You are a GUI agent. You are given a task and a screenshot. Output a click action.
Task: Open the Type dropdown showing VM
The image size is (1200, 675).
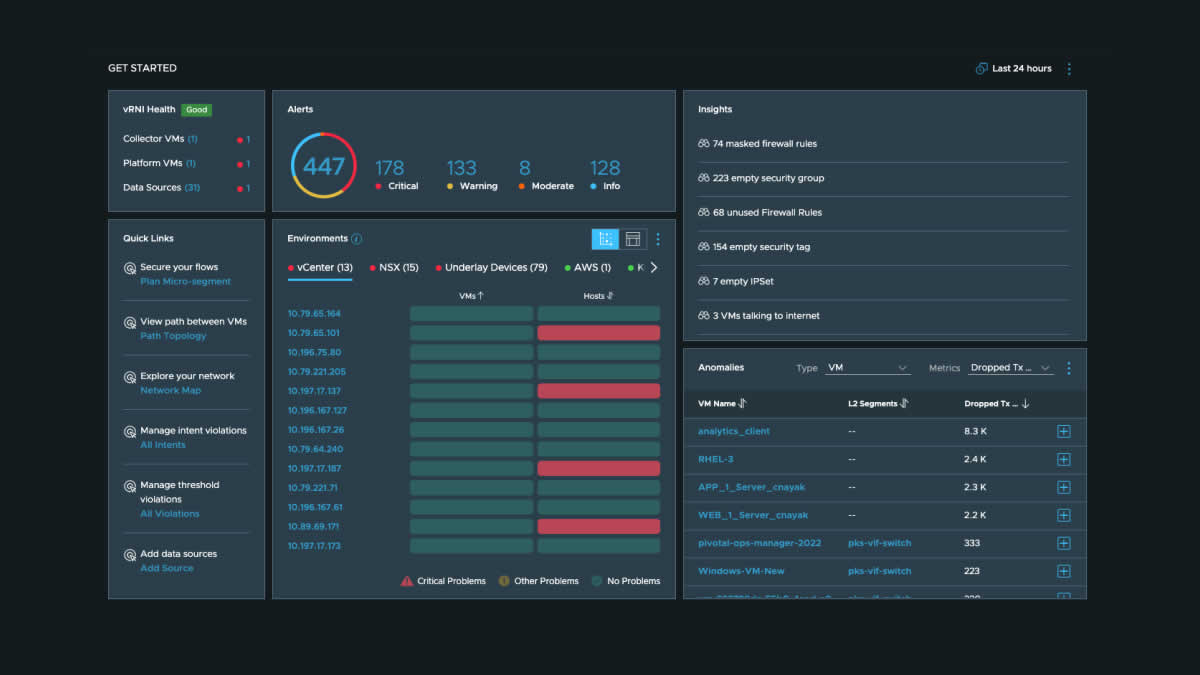(867, 368)
